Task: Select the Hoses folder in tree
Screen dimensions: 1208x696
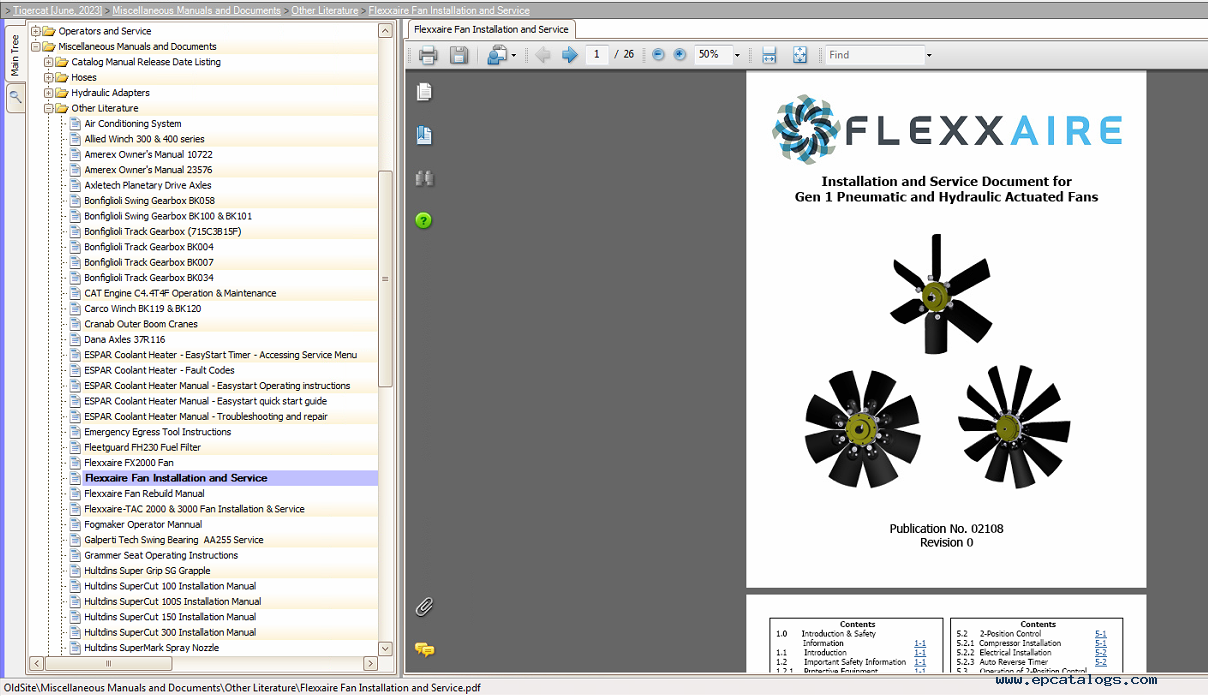Action: (x=84, y=77)
